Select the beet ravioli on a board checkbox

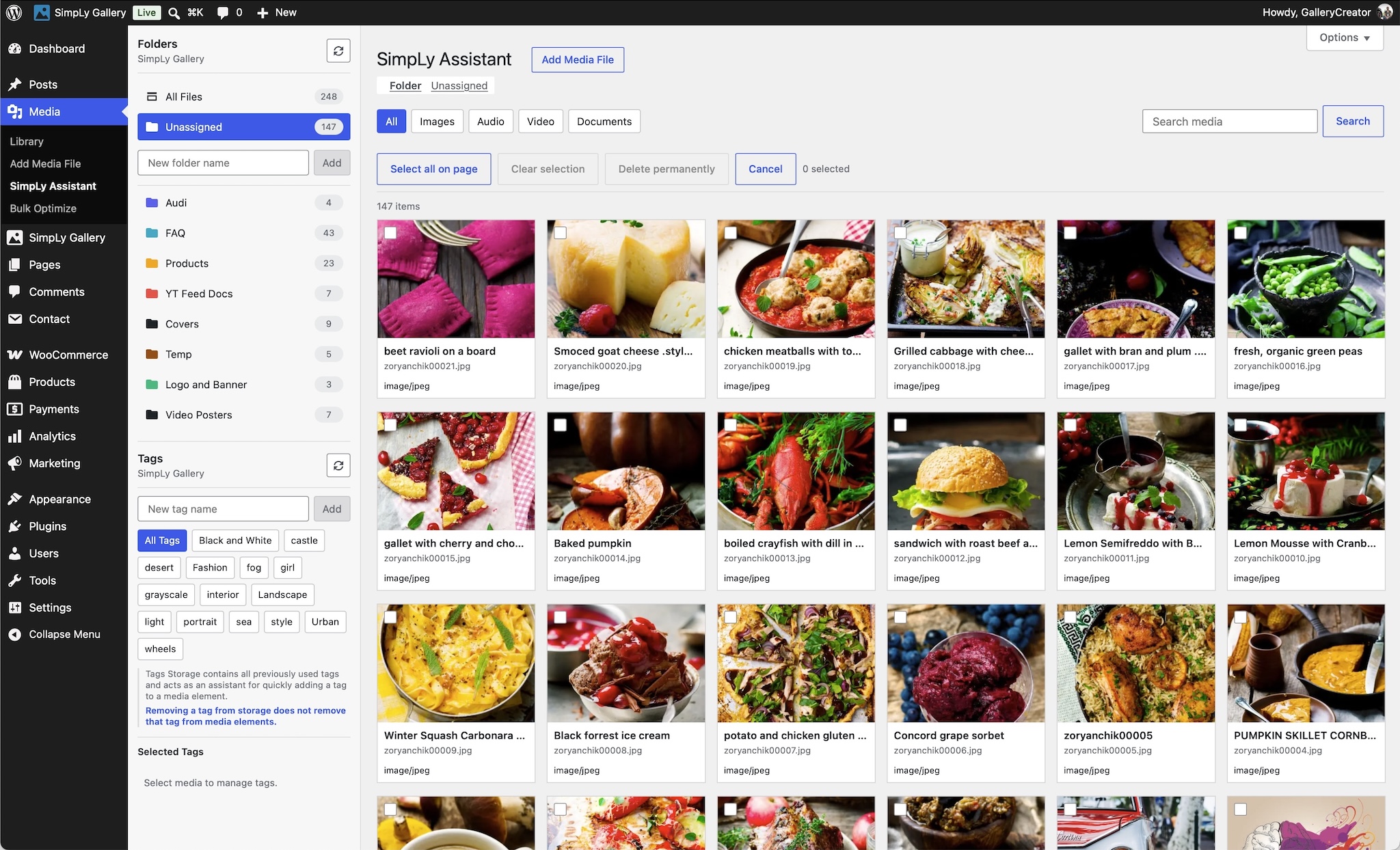[x=390, y=233]
